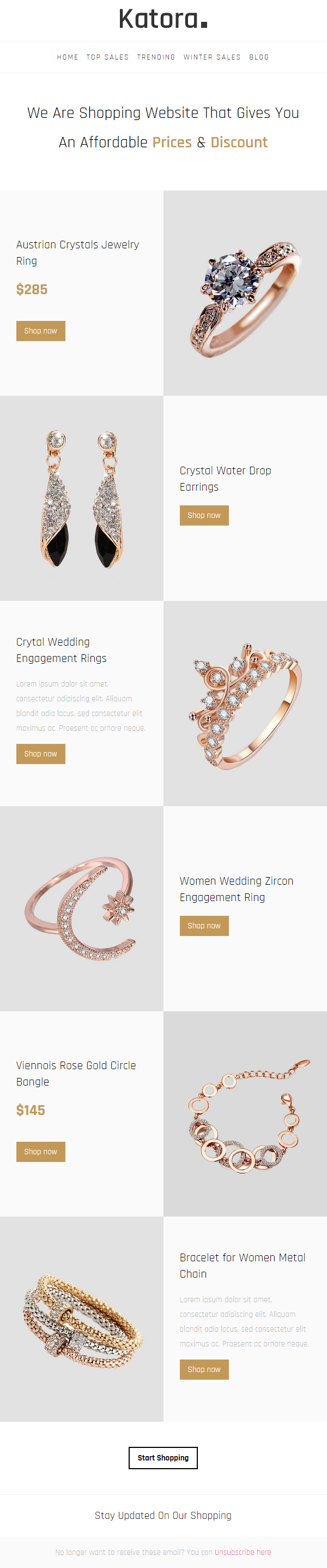Image resolution: width=327 pixels, height=1568 pixels.
Task: Open the BLOG menu link
Action: (259, 57)
